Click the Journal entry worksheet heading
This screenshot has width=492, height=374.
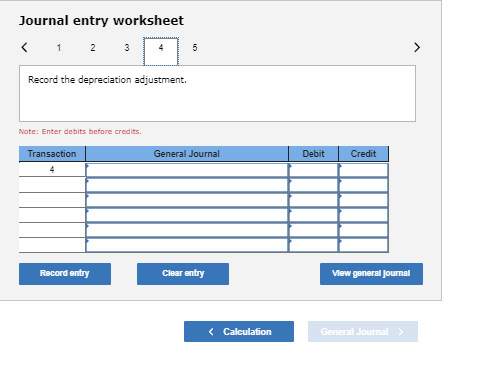coord(101,21)
